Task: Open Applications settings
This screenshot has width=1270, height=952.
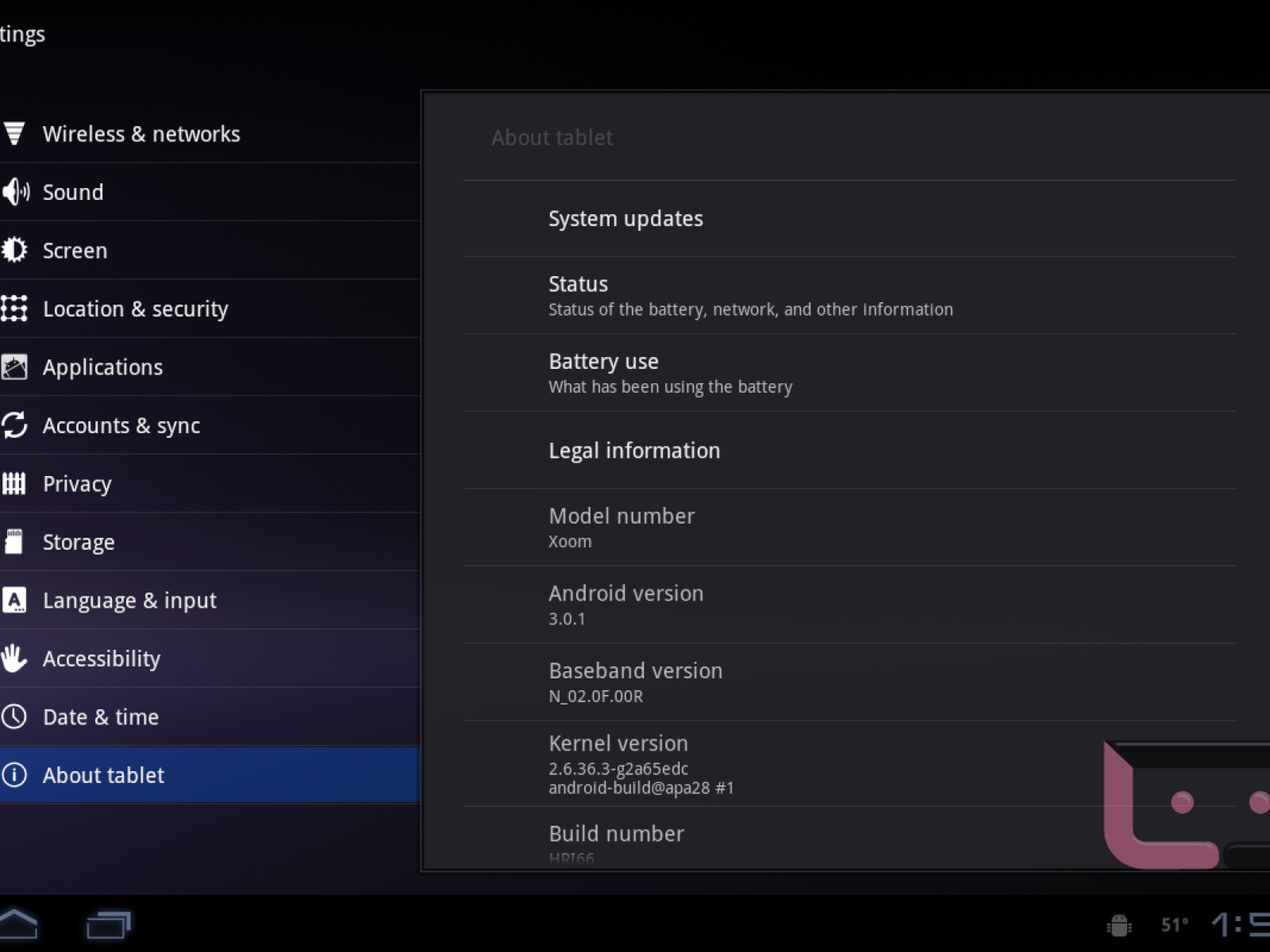Action: (x=102, y=367)
